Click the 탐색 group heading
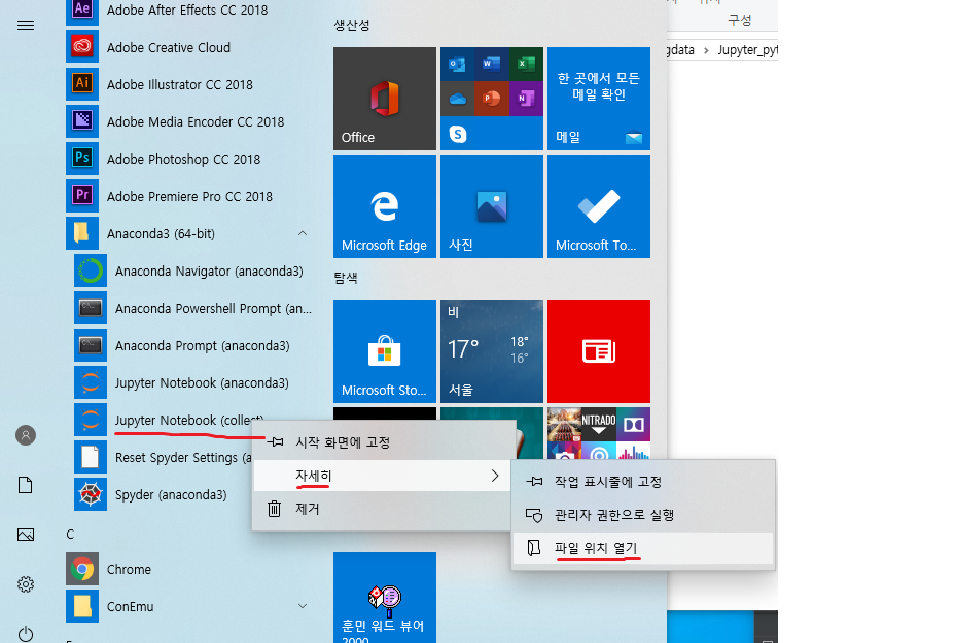This screenshot has width=960, height=643. click(345, 278)
